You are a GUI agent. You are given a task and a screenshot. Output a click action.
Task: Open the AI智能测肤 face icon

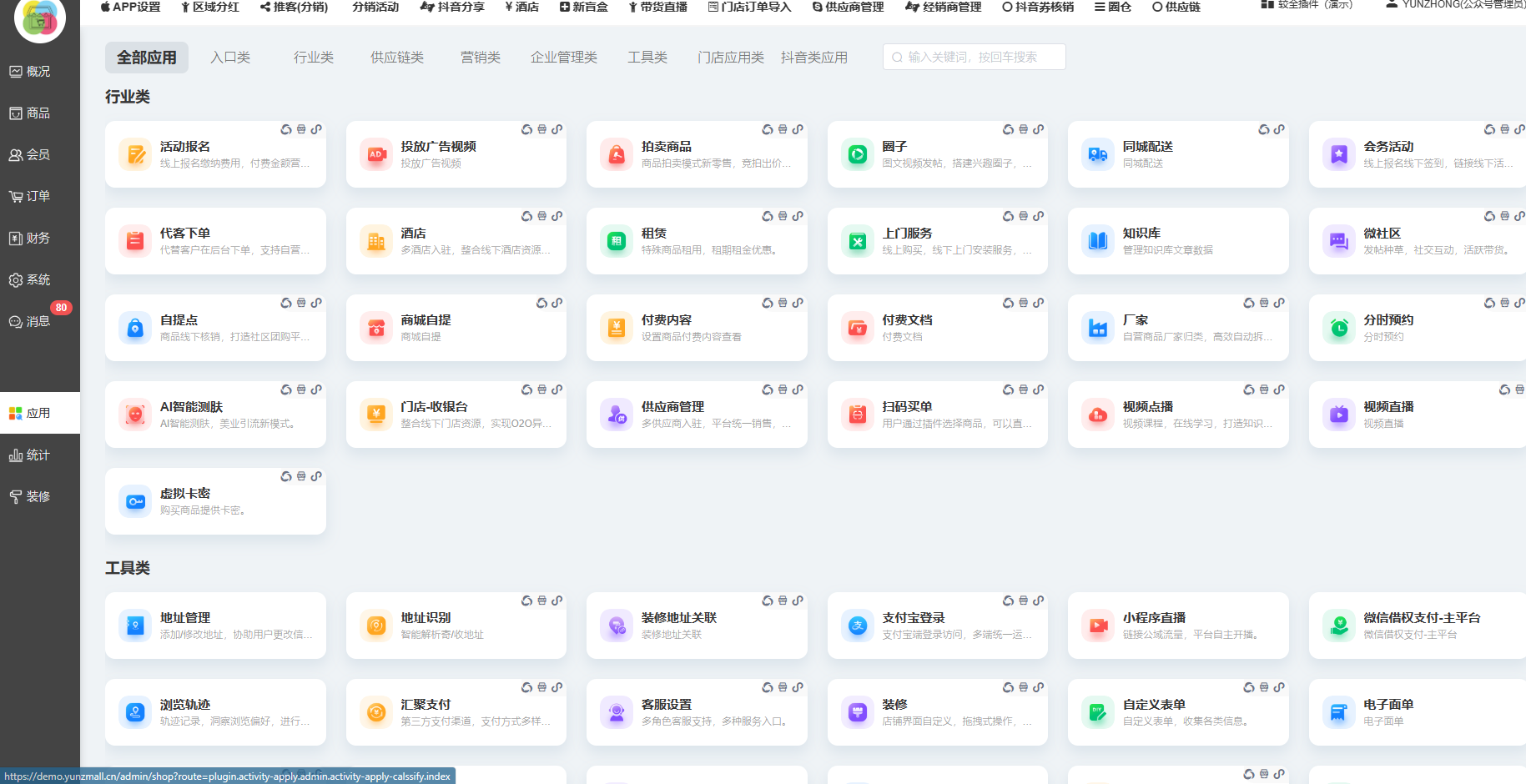[135, 415]
